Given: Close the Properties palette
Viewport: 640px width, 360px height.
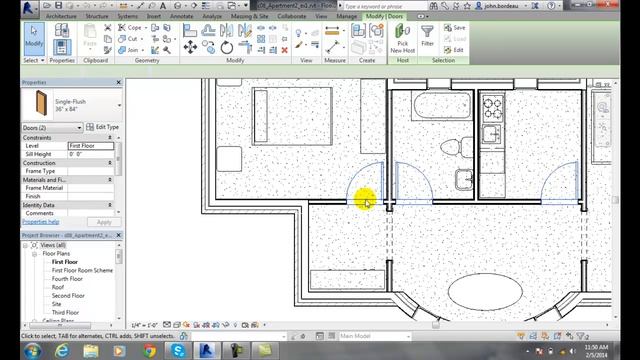Looking at the screenshot, I should pyautogui.click(x=118, y=82).
